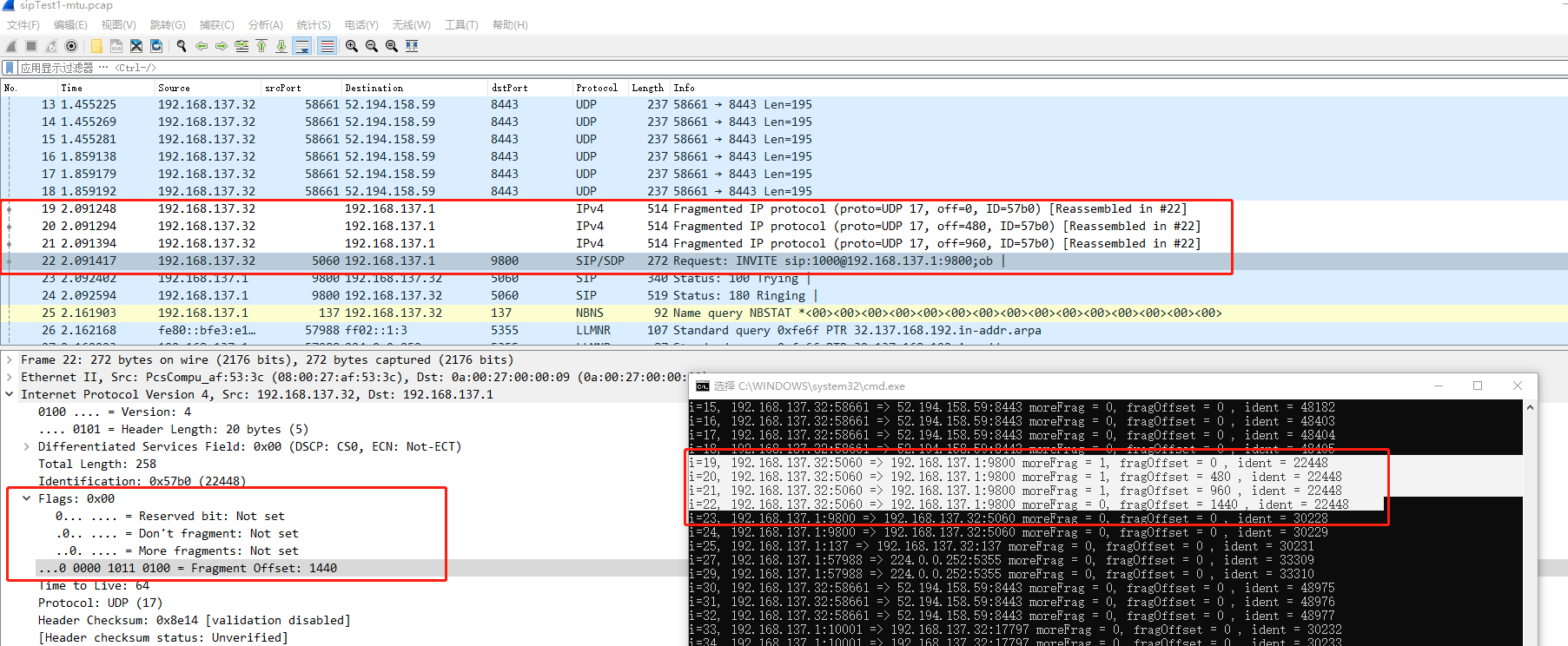1568x646 pixels.
Task: Sort by Protocol column header
Action: pos(601,88)
